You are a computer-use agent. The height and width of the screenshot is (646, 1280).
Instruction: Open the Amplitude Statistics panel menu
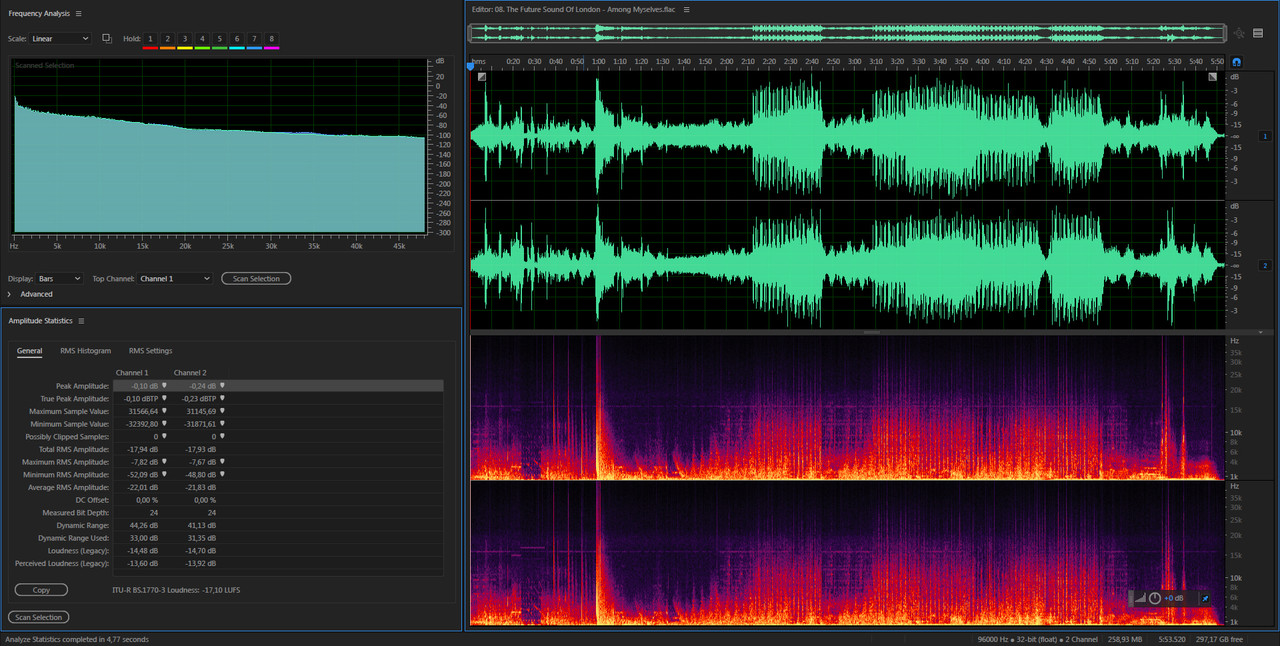(81, 321)
